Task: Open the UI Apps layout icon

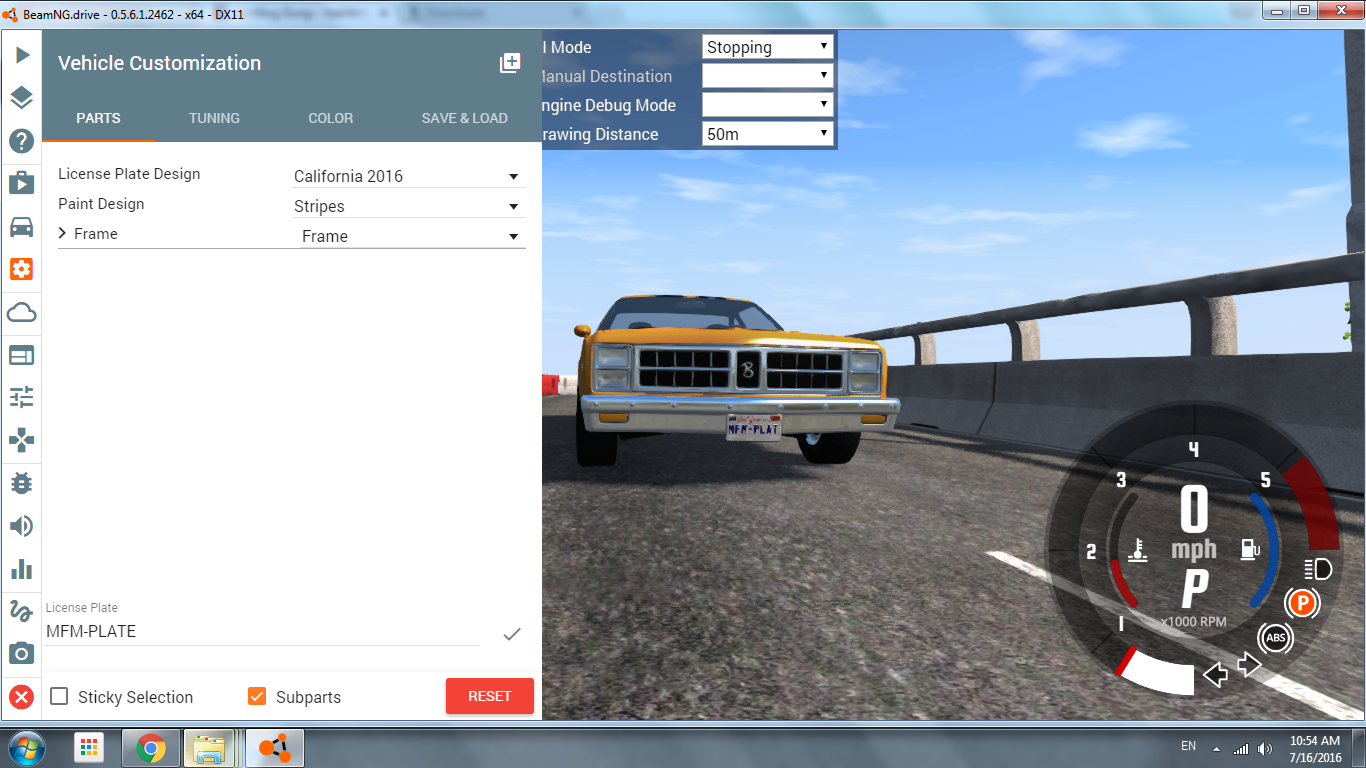Action: click(22, 355)
